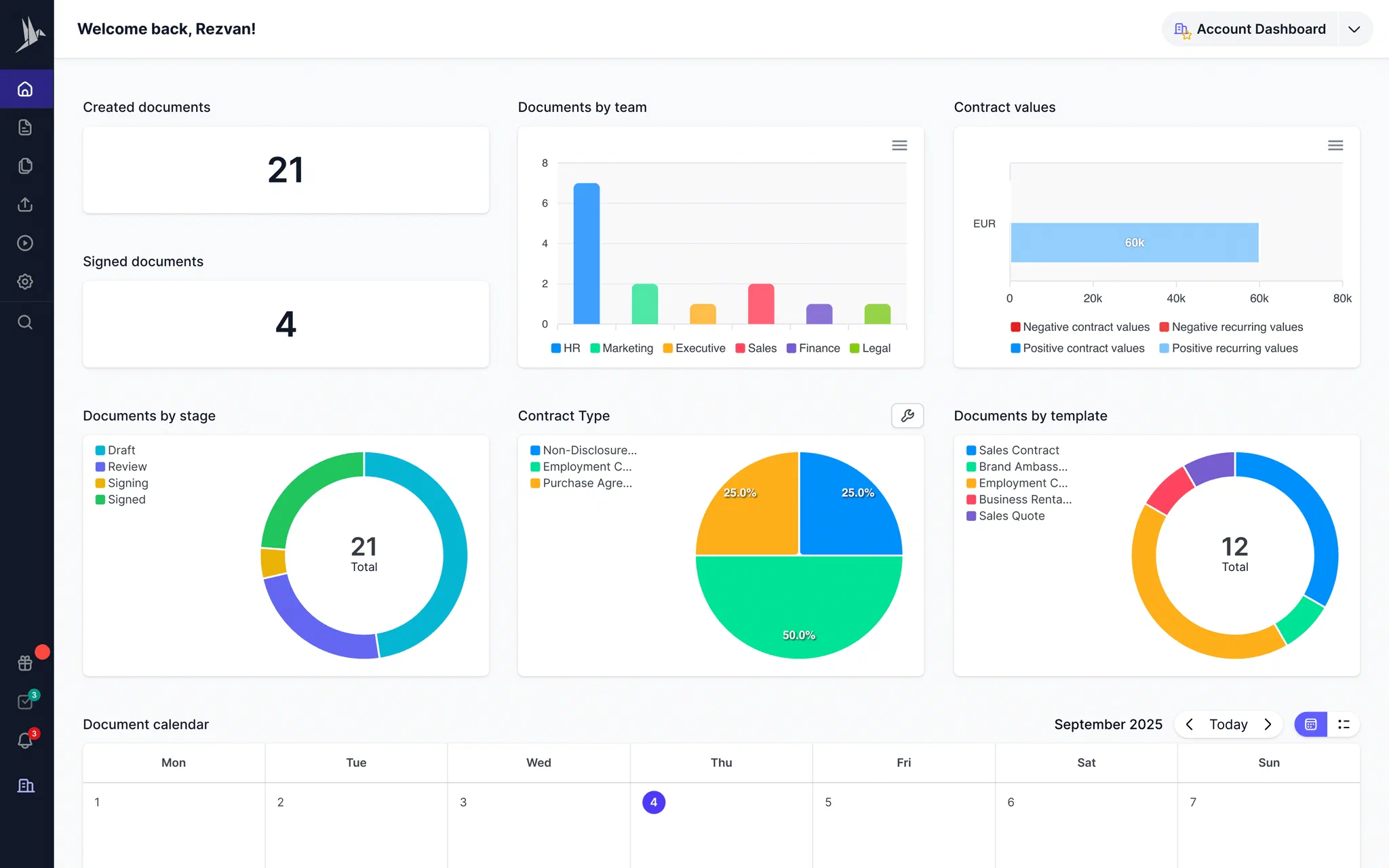Open the settings gear sidebar icon
Screen dimensions: 1389x868
25,281
